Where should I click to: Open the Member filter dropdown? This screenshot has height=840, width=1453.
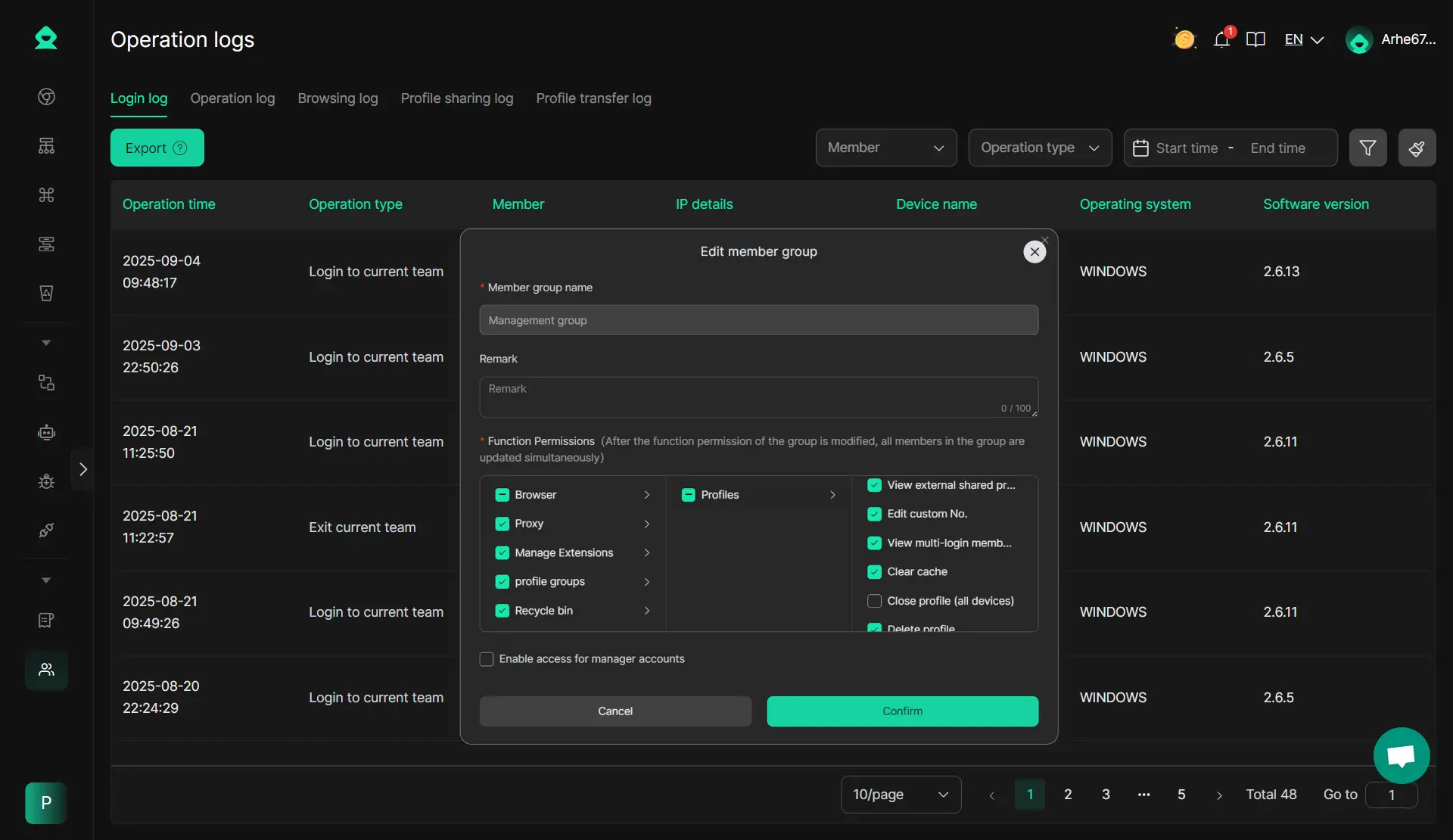[885, 148]
